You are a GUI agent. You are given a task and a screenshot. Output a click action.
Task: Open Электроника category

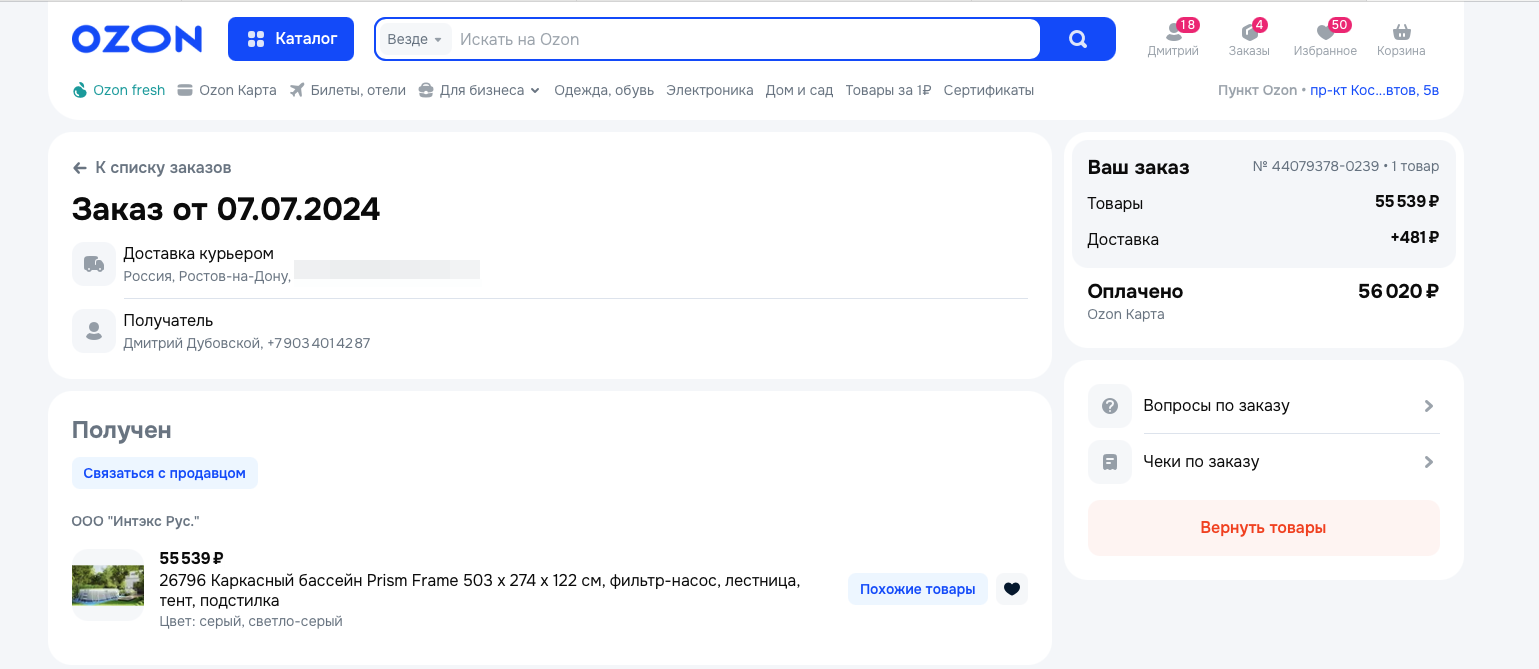[x=710, y=90]
